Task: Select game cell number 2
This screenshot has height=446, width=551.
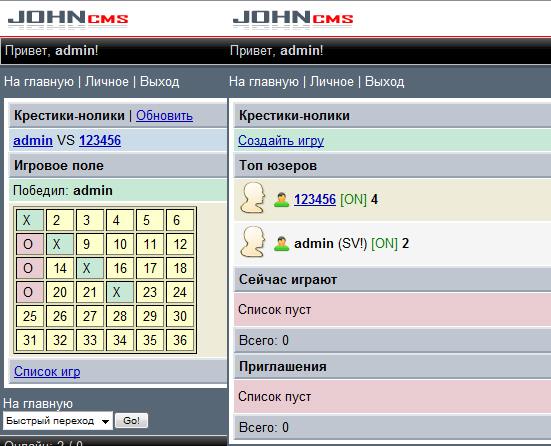Action: [x=60, y=220]
